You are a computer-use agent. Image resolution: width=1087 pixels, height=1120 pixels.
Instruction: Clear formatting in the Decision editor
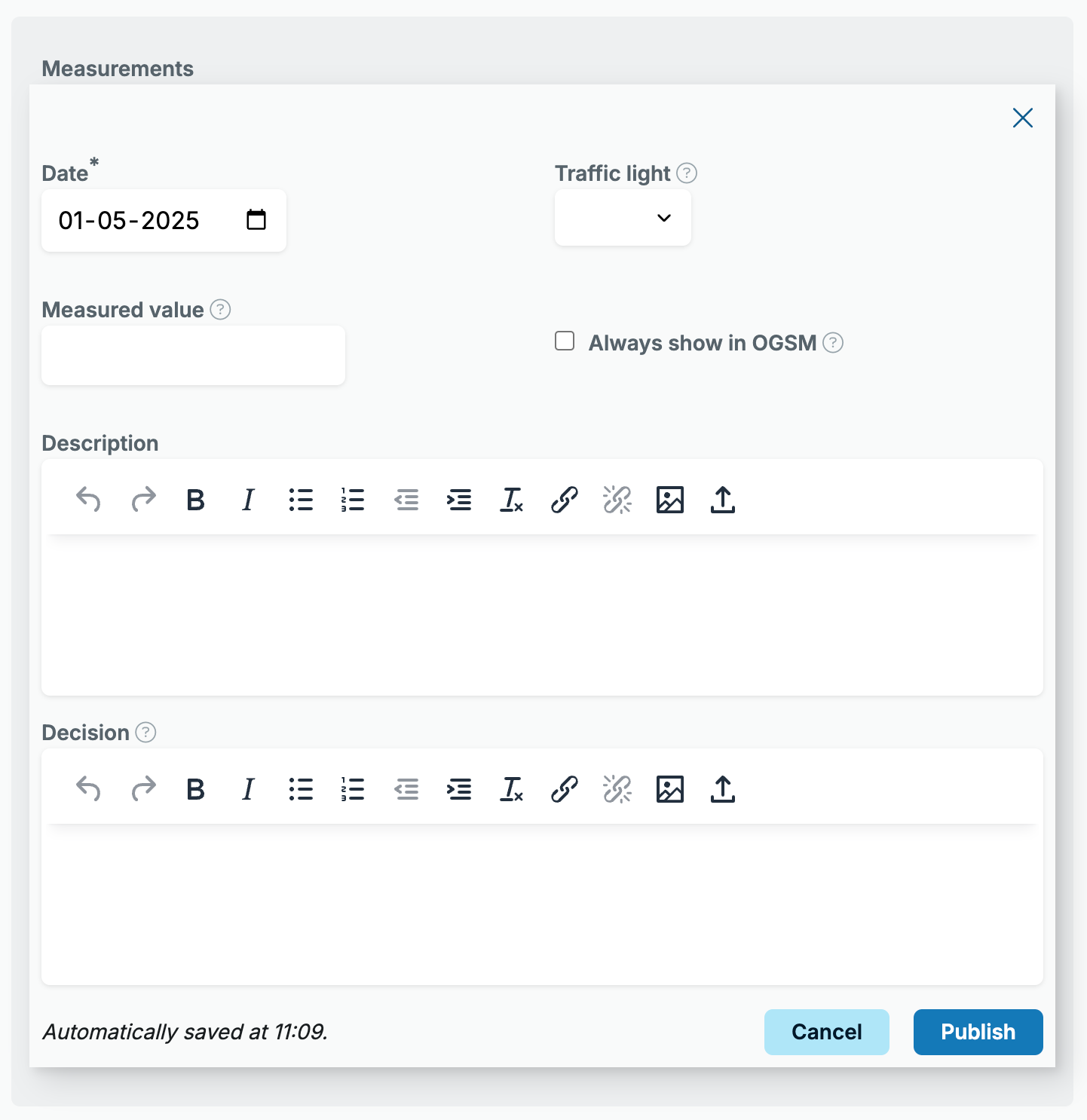(512, 789)
